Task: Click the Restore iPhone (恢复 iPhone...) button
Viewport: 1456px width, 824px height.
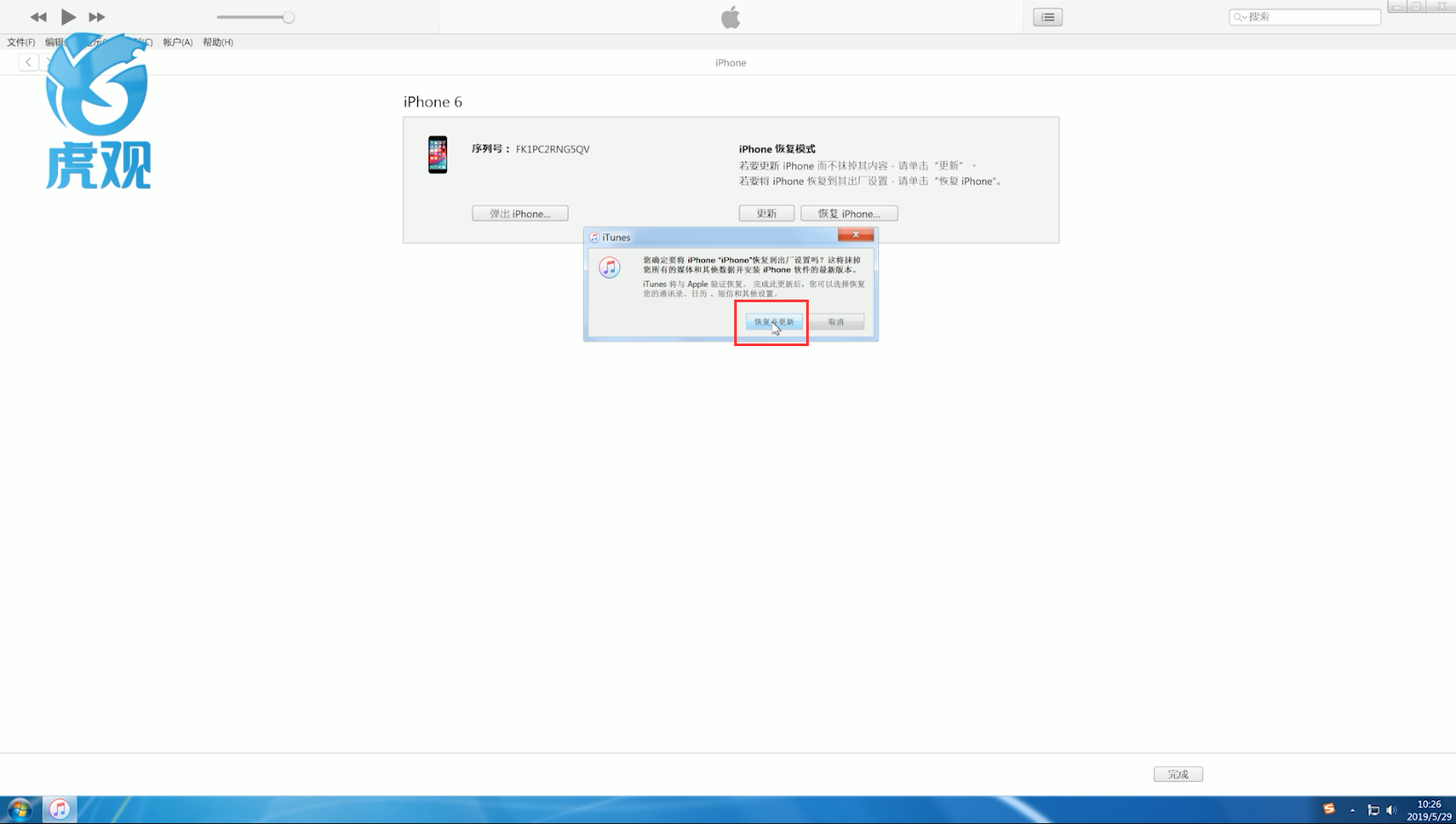Action: 849,213
